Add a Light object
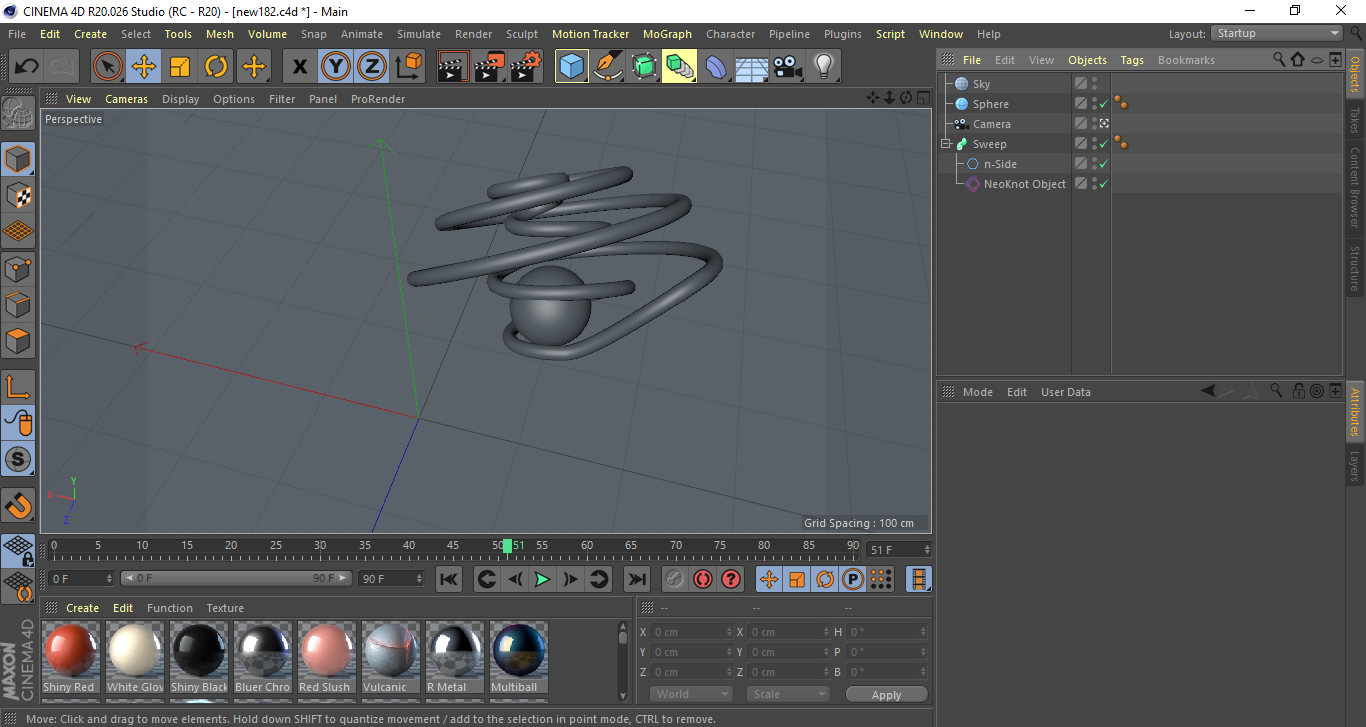 click(x=823, y=67)
